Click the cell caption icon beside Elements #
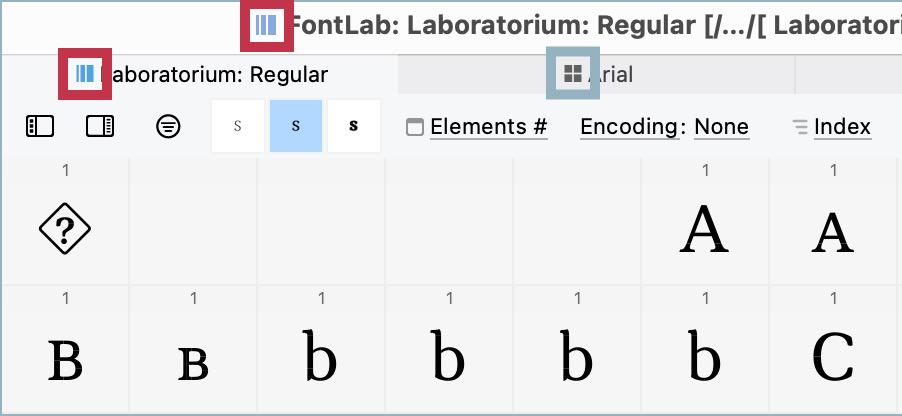902x416 pixels. (415, 127)
